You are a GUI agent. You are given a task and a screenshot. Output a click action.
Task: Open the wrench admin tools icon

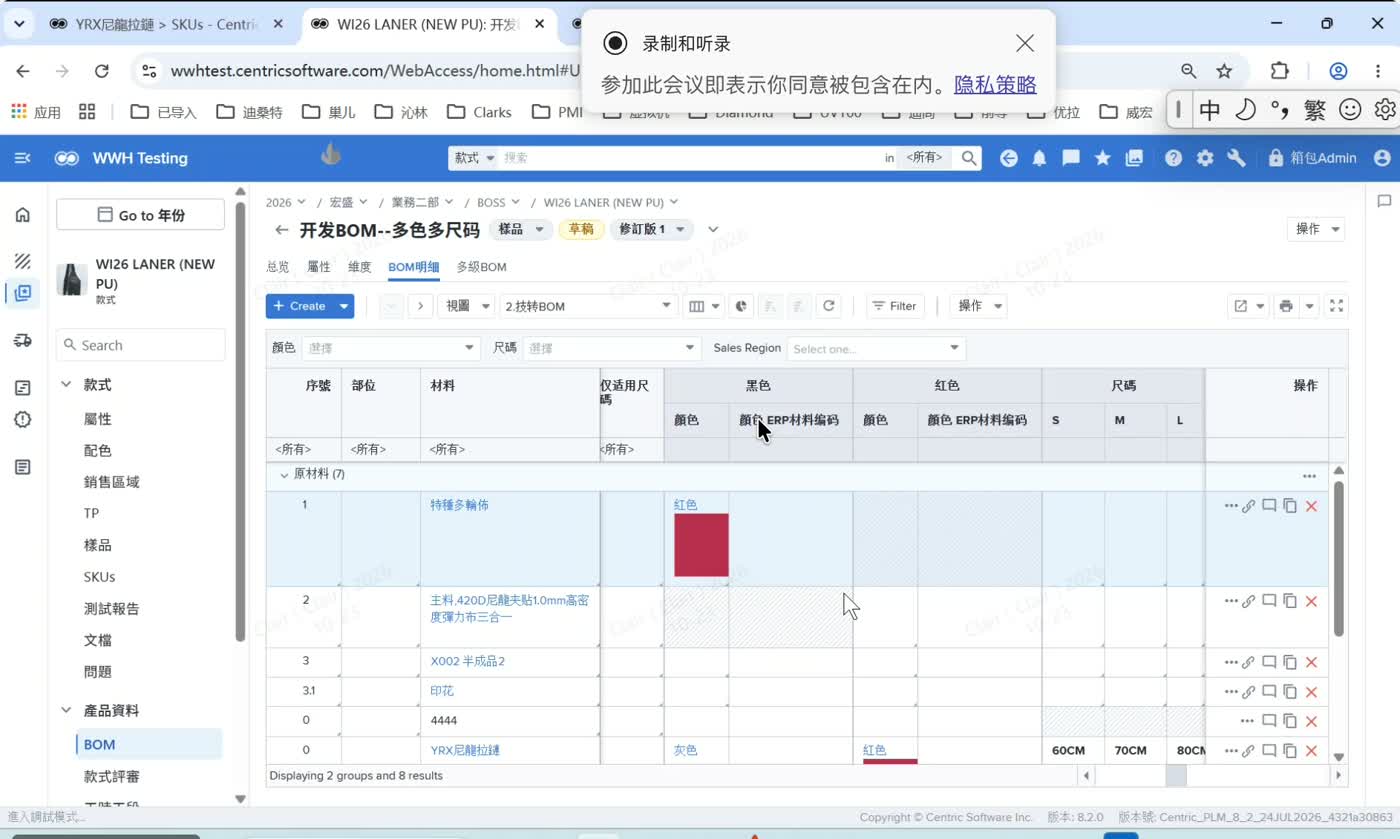1236,158
